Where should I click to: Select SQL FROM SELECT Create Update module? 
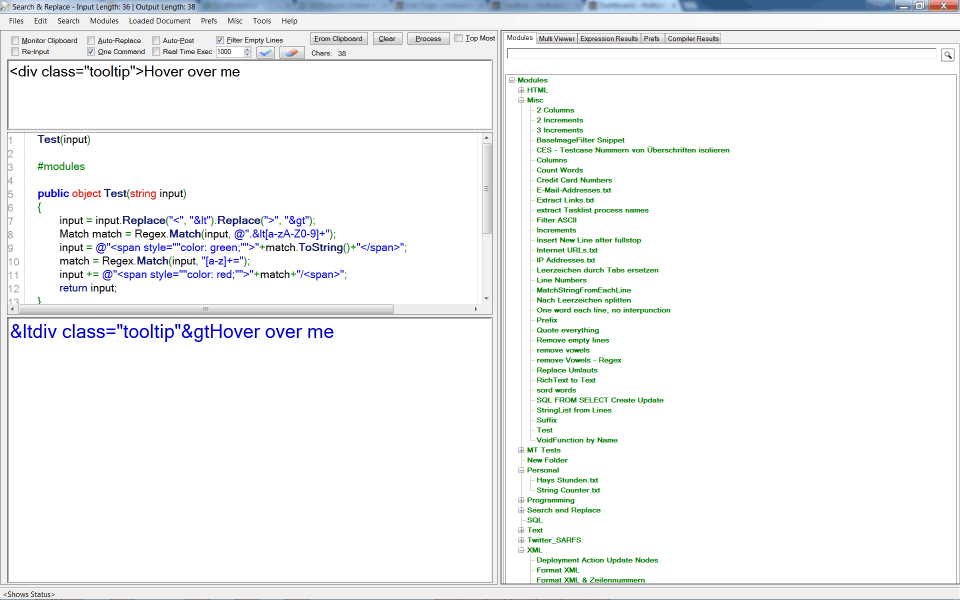(x=600, y=400)
